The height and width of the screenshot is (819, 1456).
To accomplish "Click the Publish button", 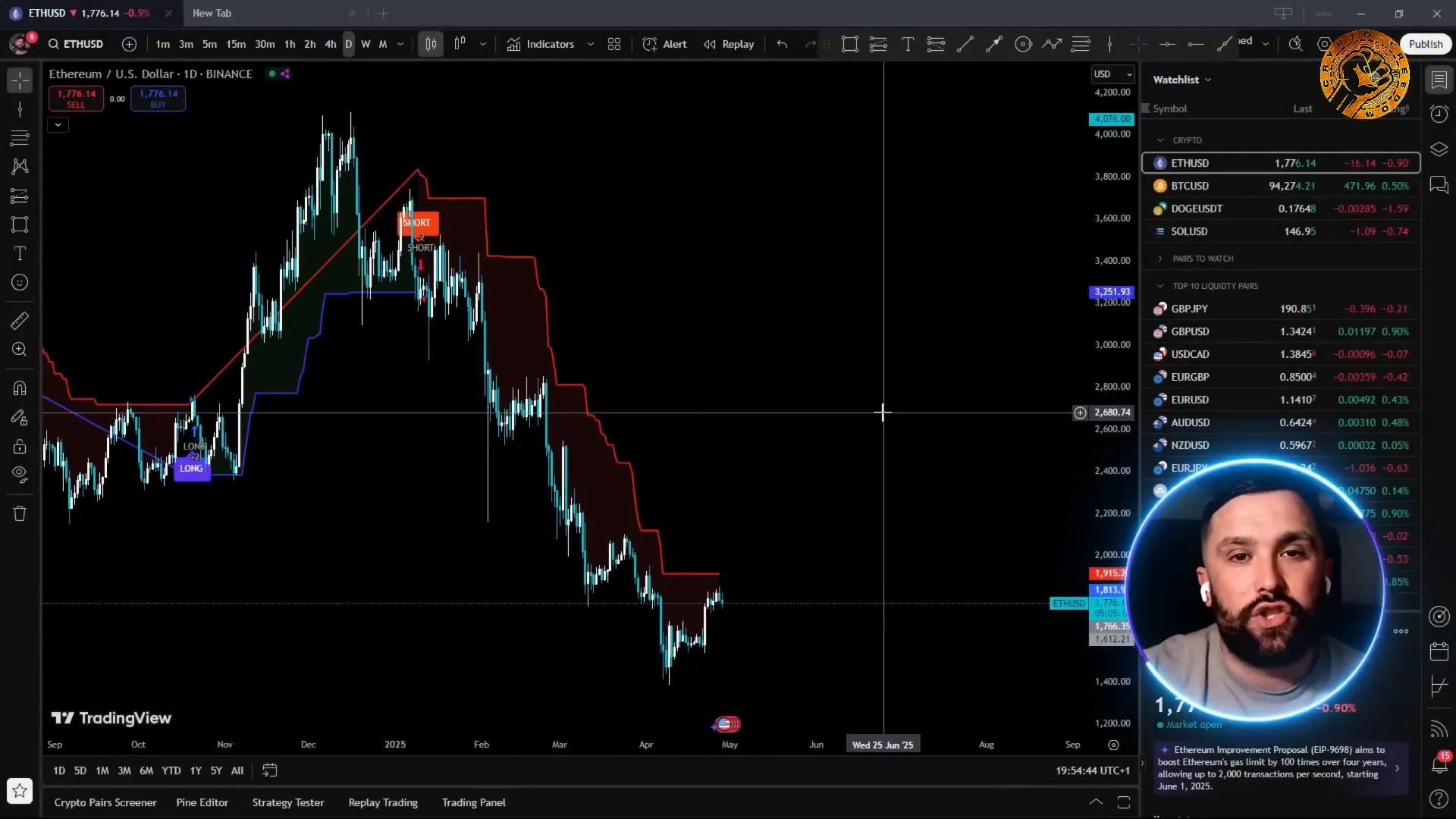I will 1426,44.
